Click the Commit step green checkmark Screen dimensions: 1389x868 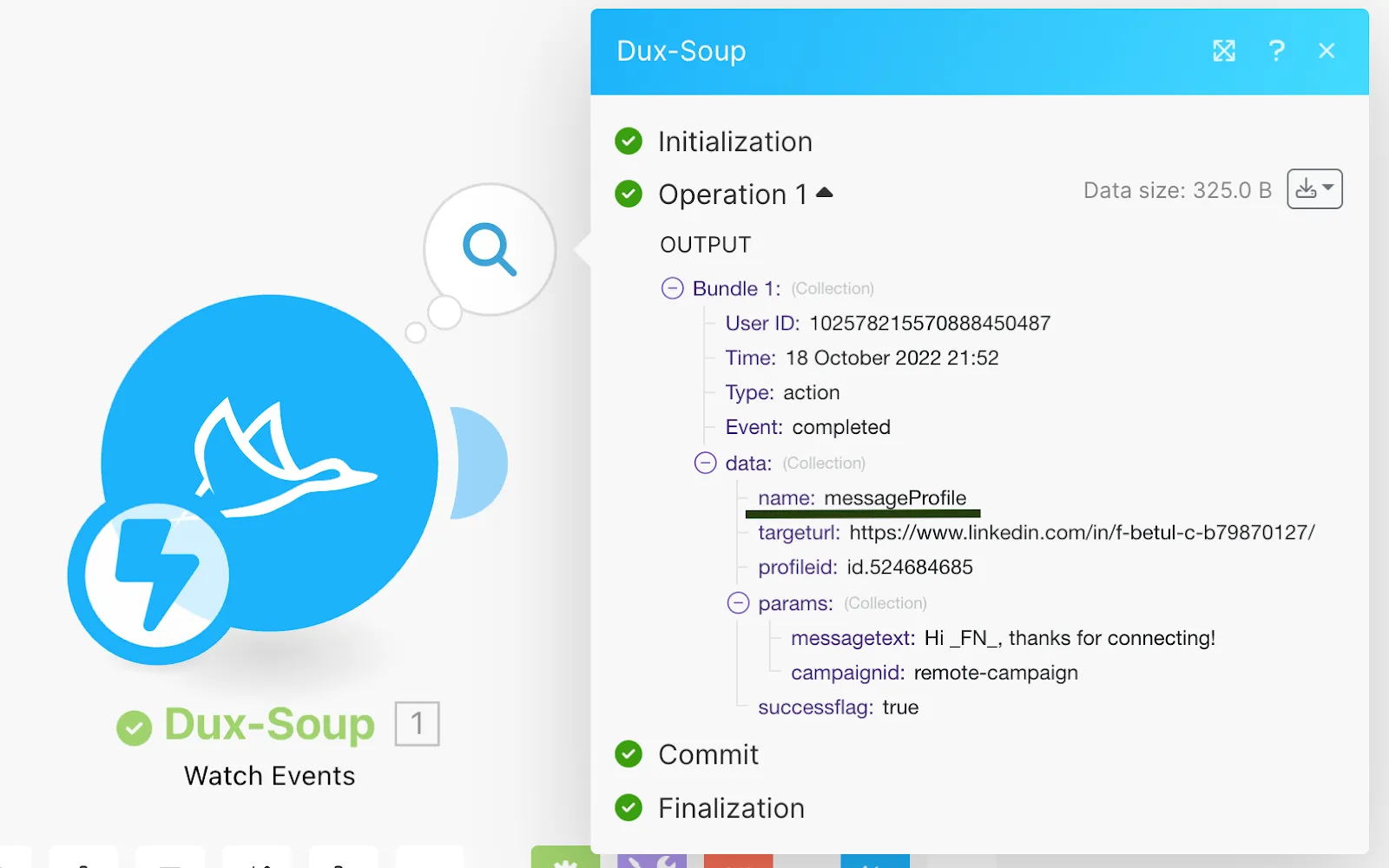click(629, 754)
